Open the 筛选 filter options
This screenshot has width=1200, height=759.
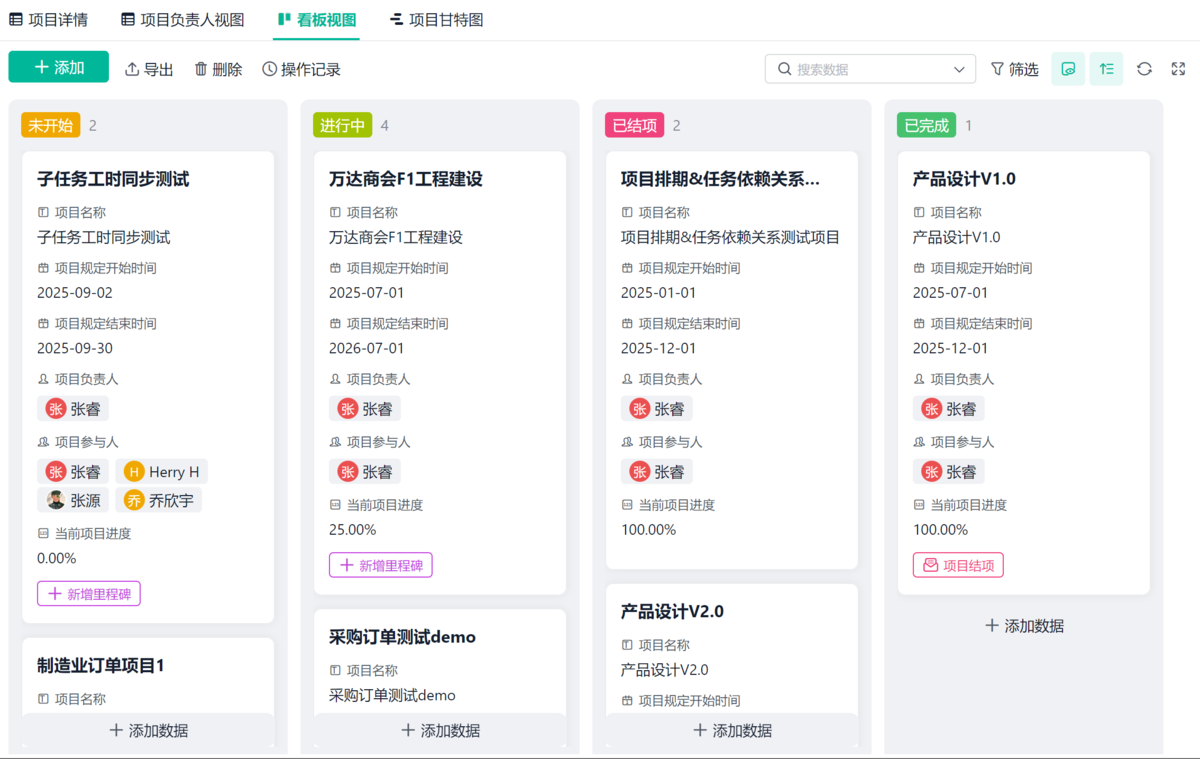point(1014,69)
